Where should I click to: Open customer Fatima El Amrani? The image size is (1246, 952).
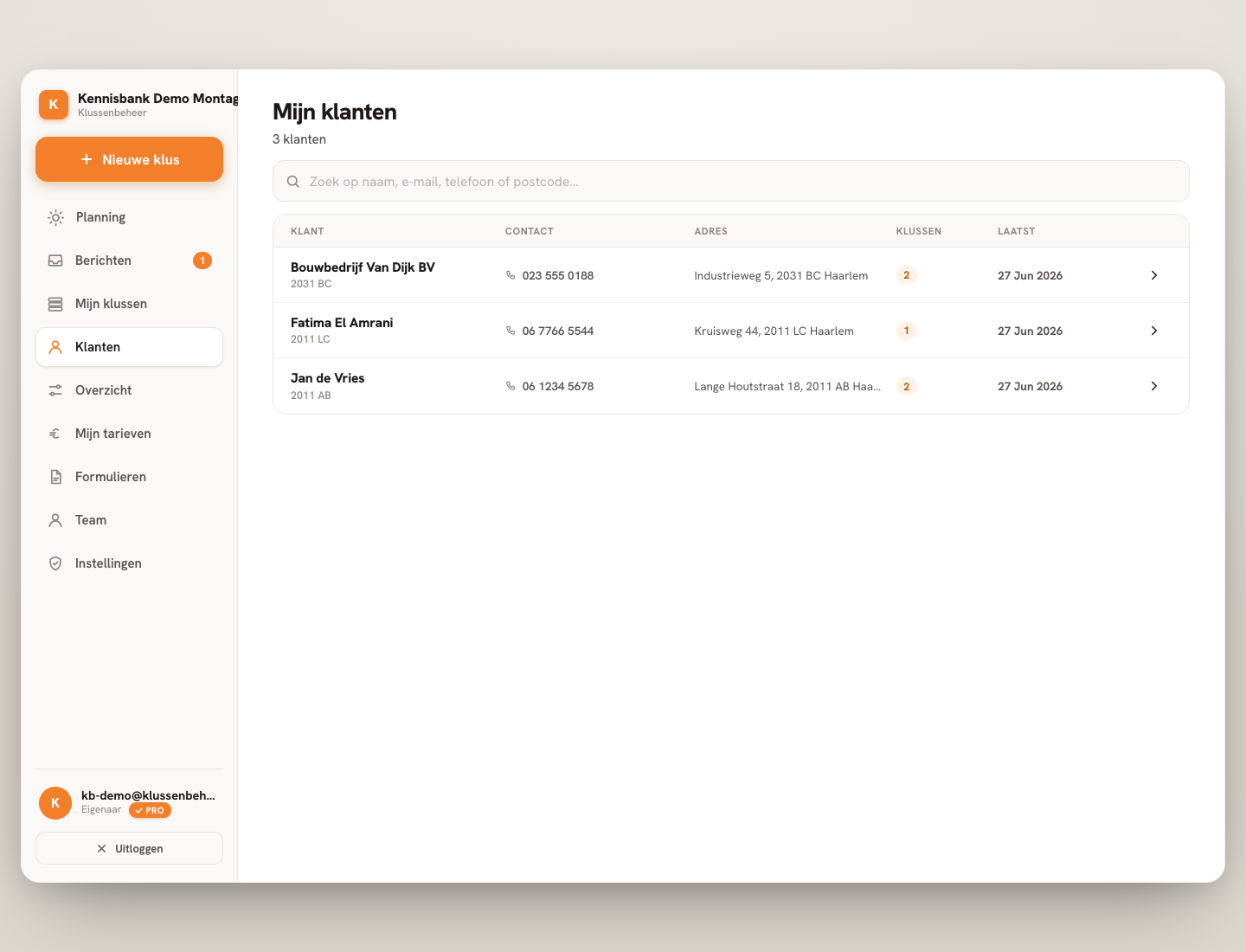point(731,331)
